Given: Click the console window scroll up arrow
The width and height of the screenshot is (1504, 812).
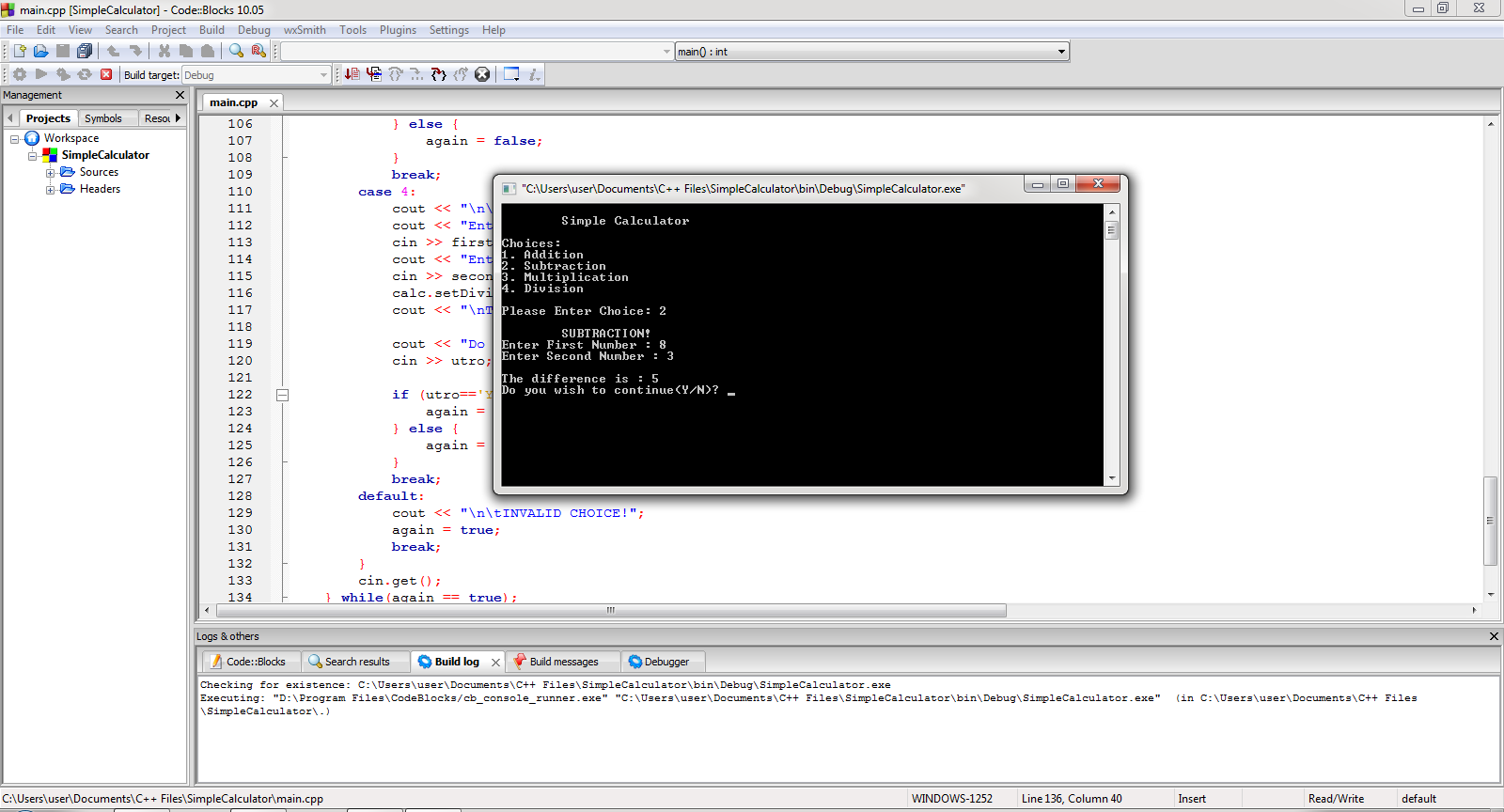Looking at the screenshot, I should pyautogui.click(x=1112, y=212).
